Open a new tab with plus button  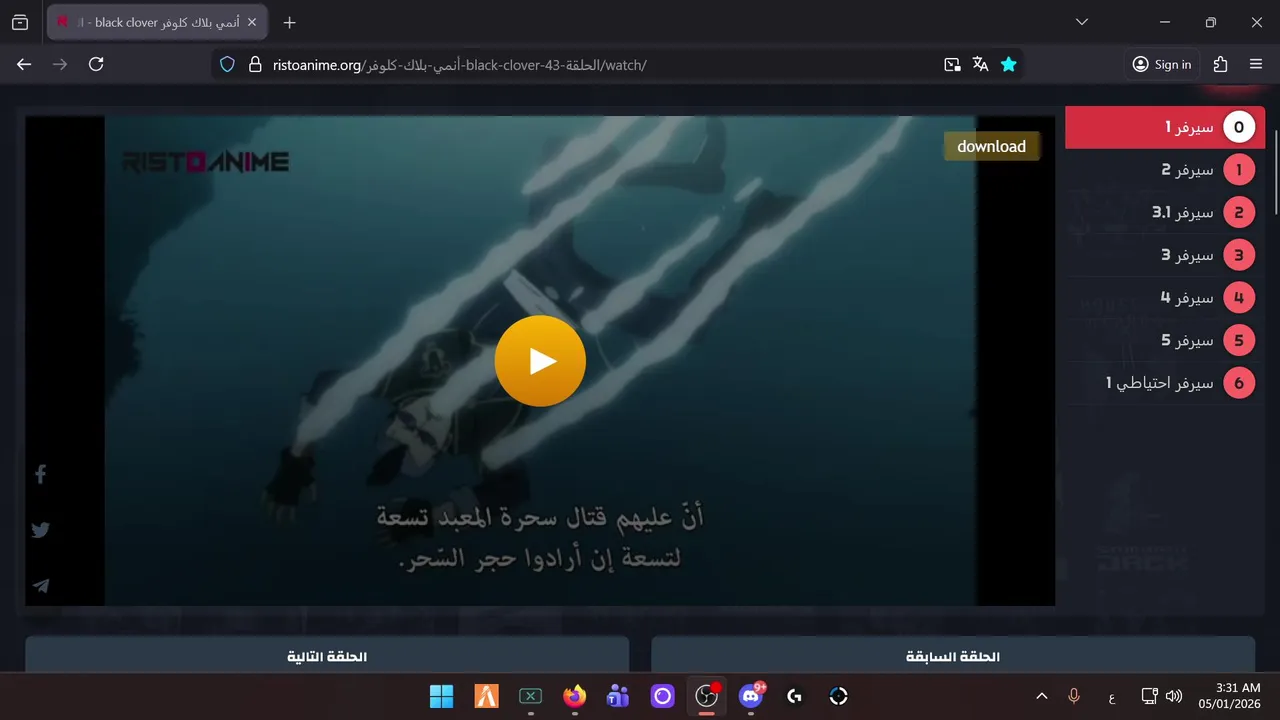(290, 22)
